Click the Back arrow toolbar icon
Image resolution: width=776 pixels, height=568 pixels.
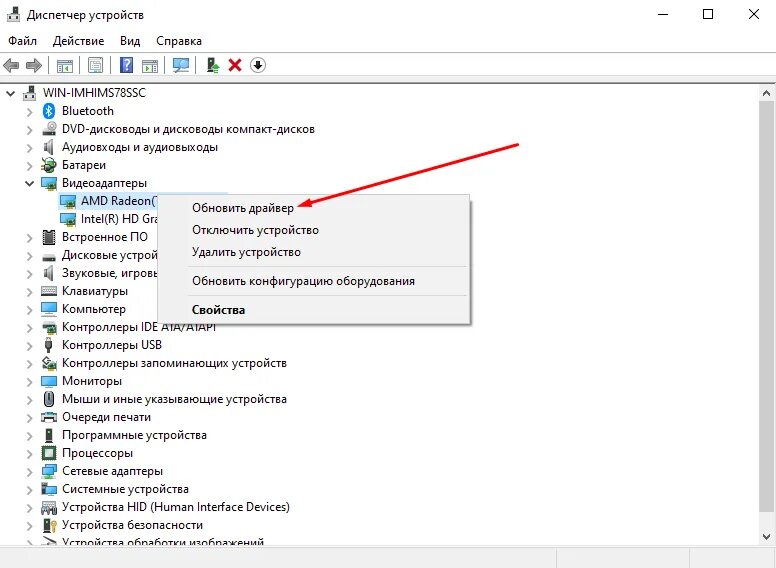tap(11, 65)
